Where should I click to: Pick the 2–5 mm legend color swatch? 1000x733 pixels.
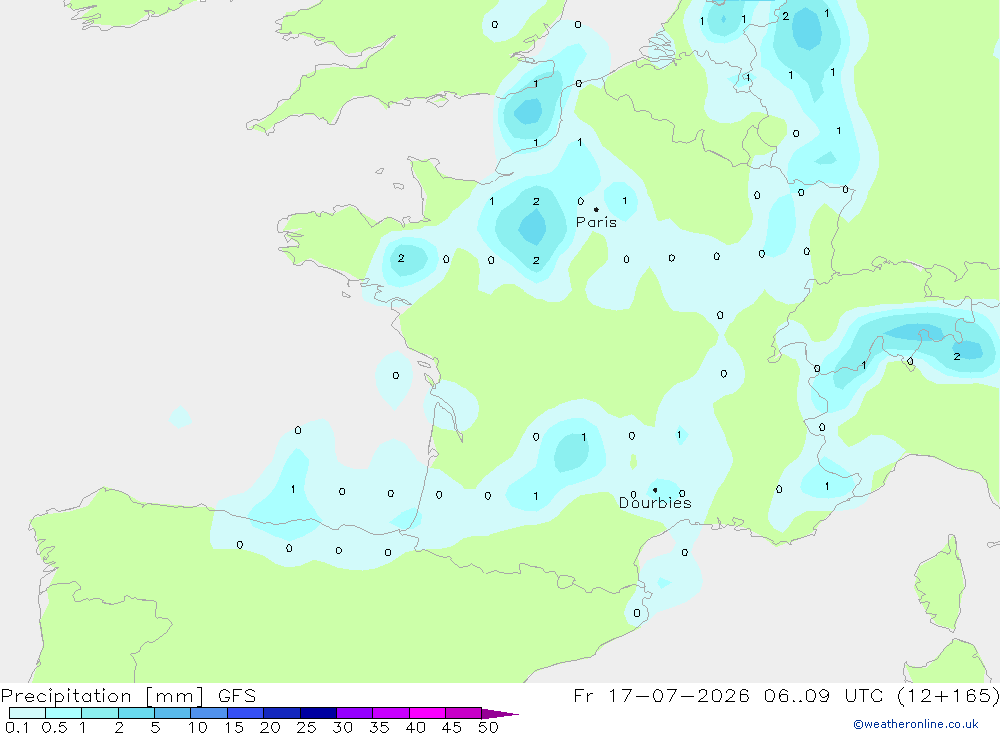coord(136,713)
